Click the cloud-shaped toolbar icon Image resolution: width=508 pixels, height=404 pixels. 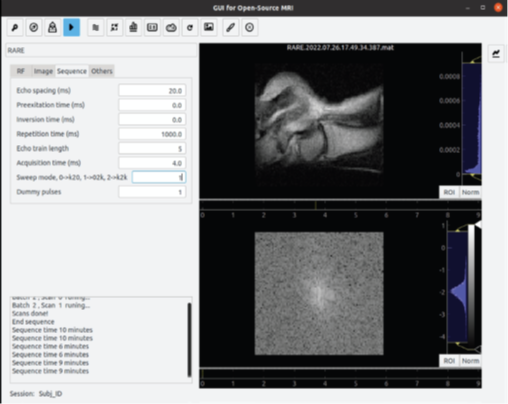[x=171, y=27]
